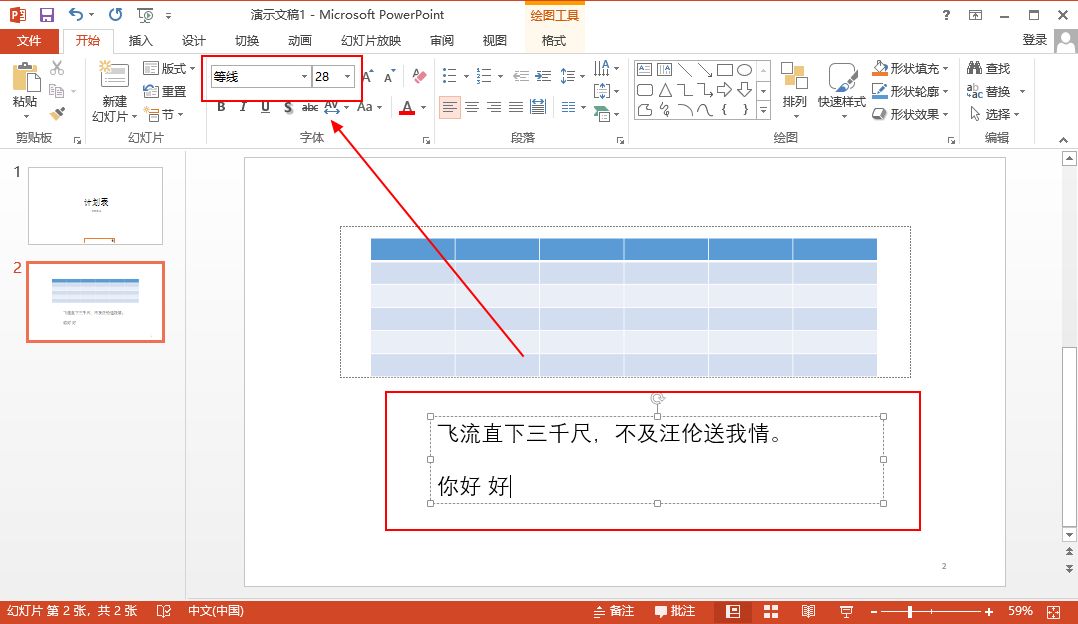Click the Cut scissors icon

(x=57, y=68)
